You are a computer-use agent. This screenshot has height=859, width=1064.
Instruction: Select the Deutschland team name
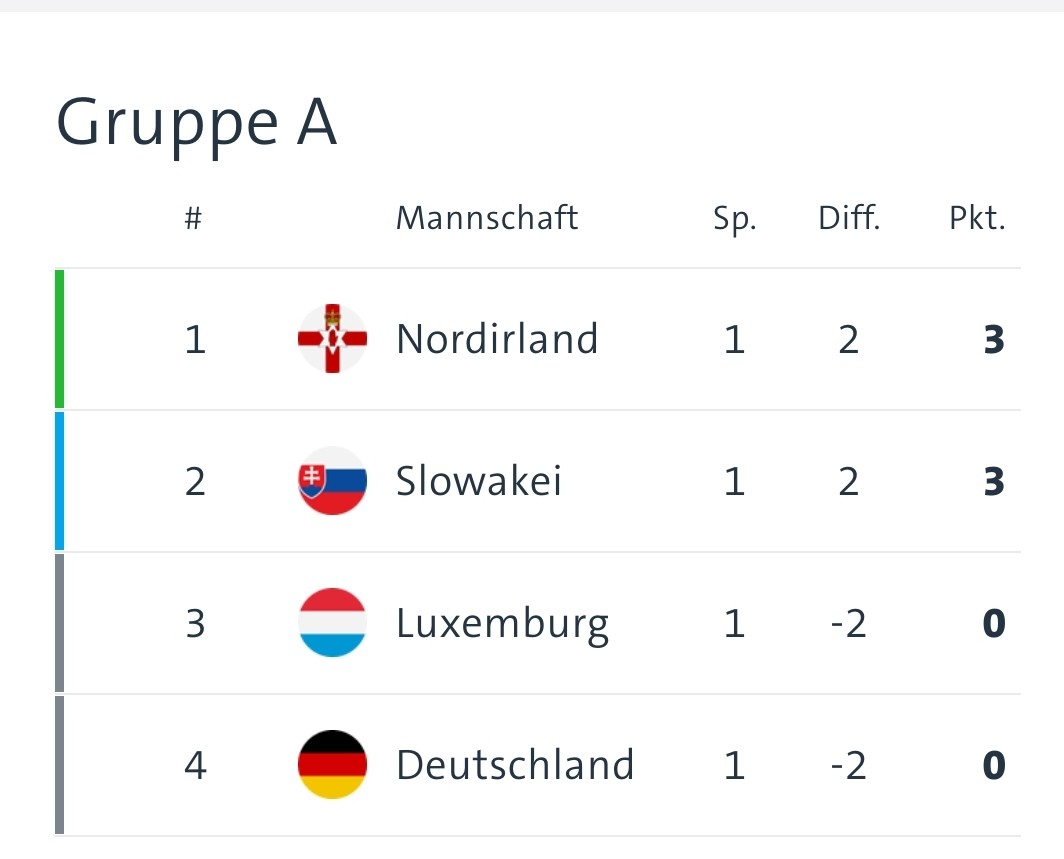click(515, 765)
